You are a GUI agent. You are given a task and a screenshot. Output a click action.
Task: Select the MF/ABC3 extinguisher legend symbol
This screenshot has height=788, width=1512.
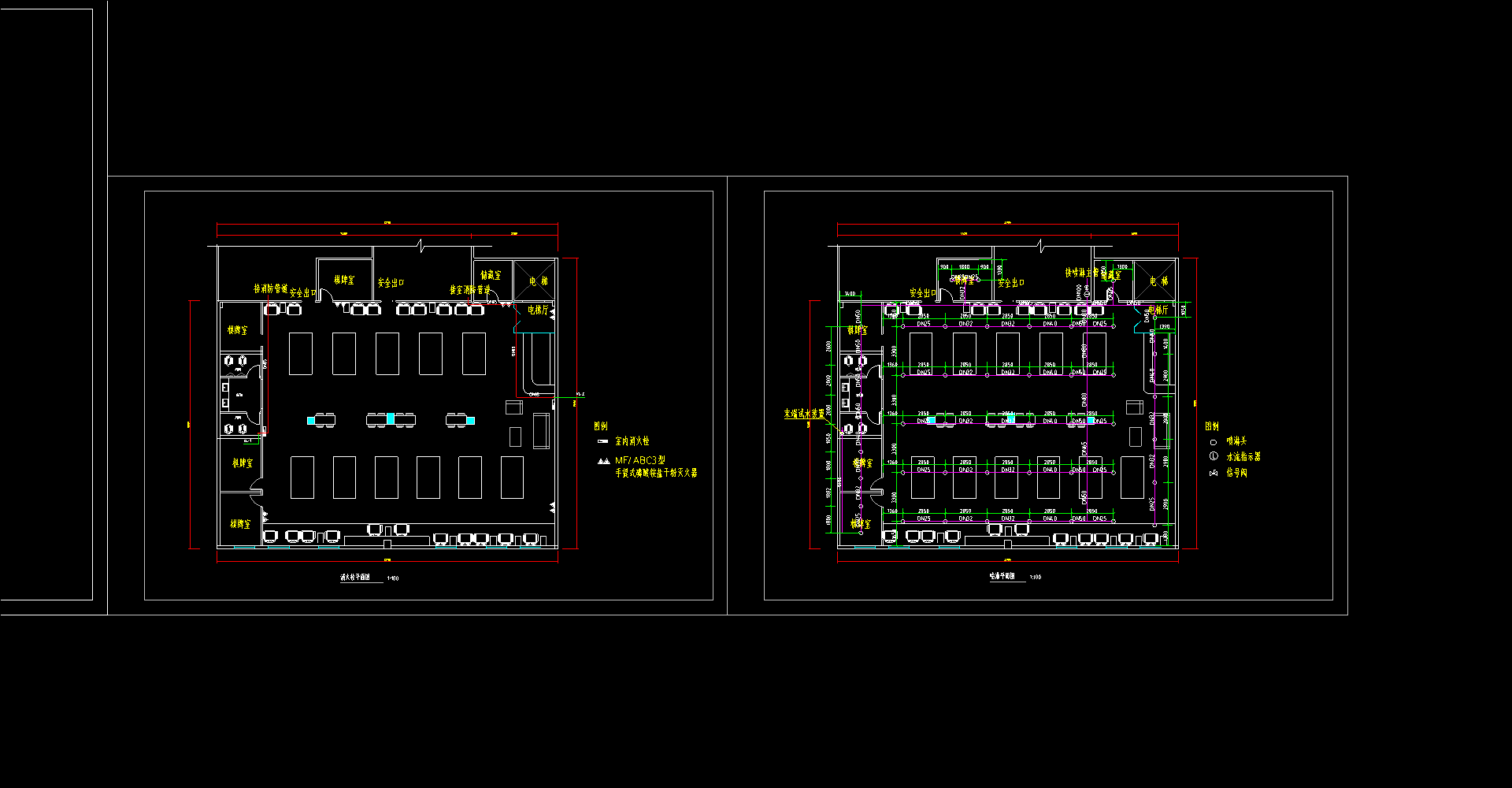(x=604, y=461)
